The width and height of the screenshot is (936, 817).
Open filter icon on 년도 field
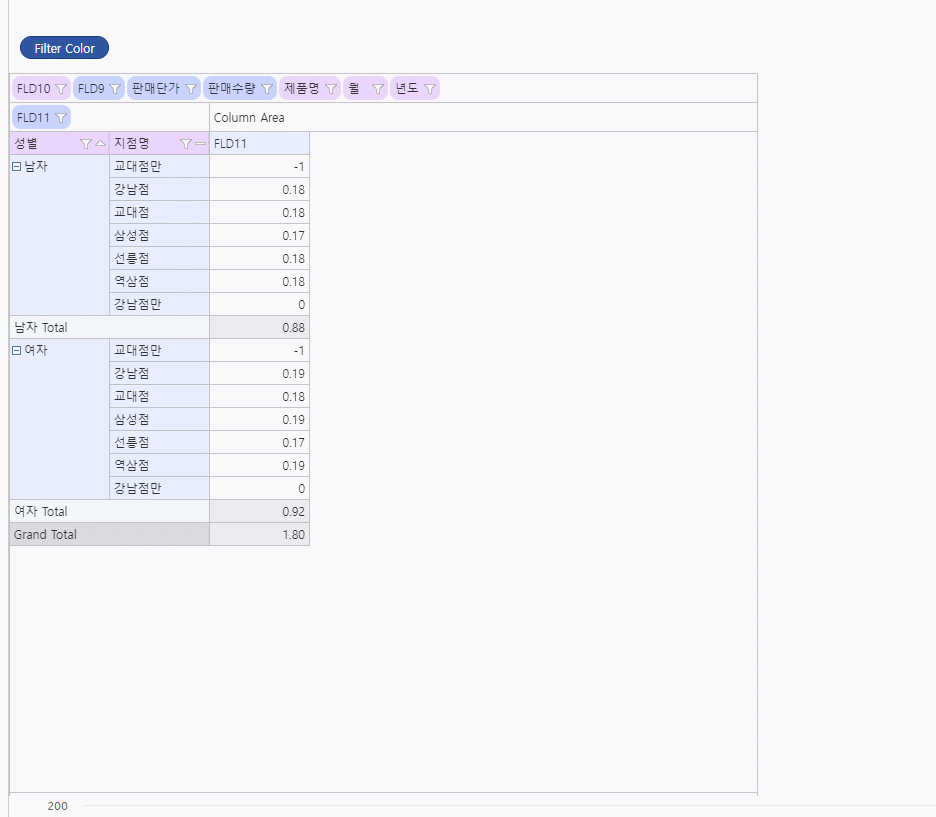430,89
